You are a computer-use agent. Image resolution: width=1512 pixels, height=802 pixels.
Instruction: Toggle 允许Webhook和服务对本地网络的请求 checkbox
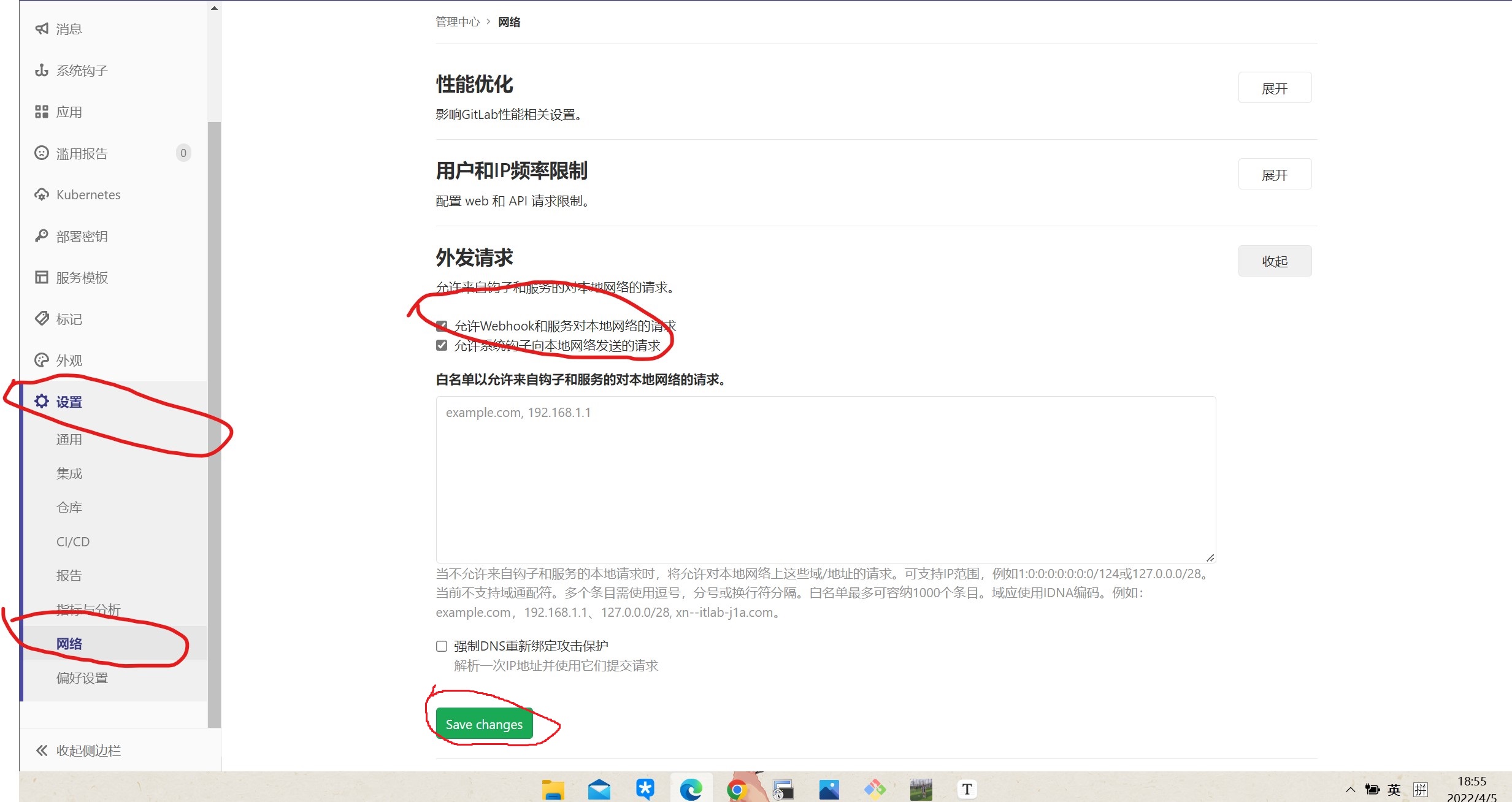coord(442,326)
